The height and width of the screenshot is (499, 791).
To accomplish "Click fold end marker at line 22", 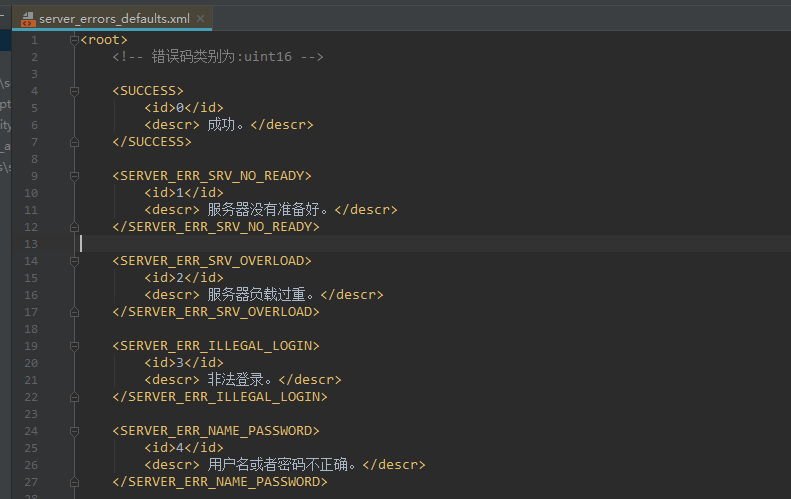I will [74, 397].
